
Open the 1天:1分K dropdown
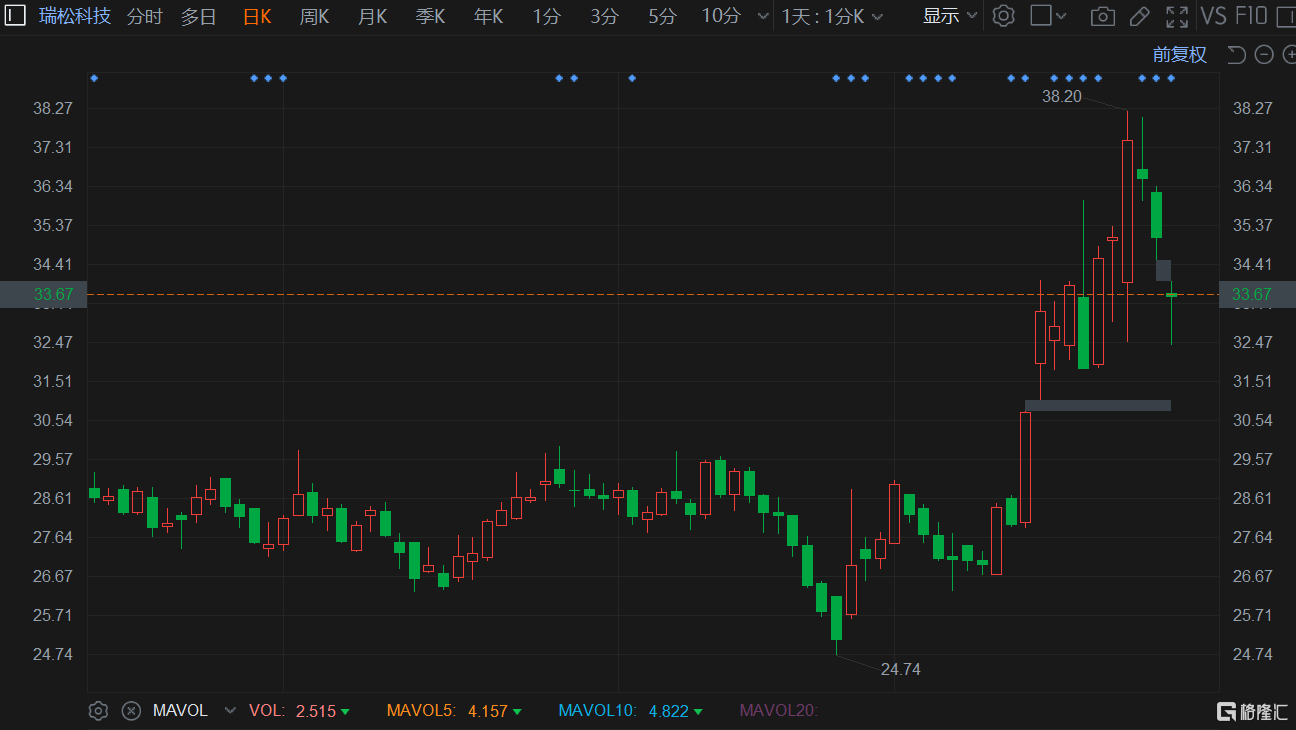pyautogui.click(x=833, y=17)
